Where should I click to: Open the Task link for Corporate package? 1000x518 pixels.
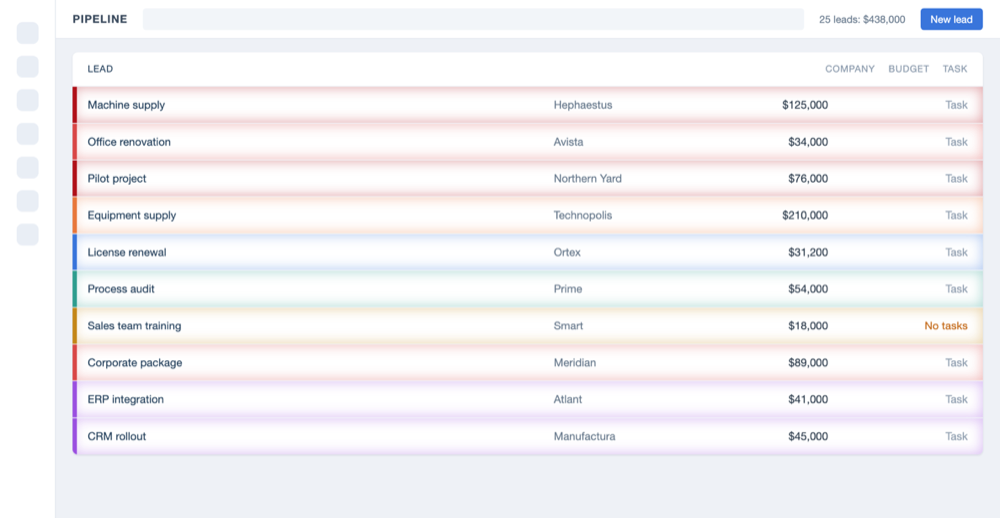pyautogui.click(x=956, y=362)
